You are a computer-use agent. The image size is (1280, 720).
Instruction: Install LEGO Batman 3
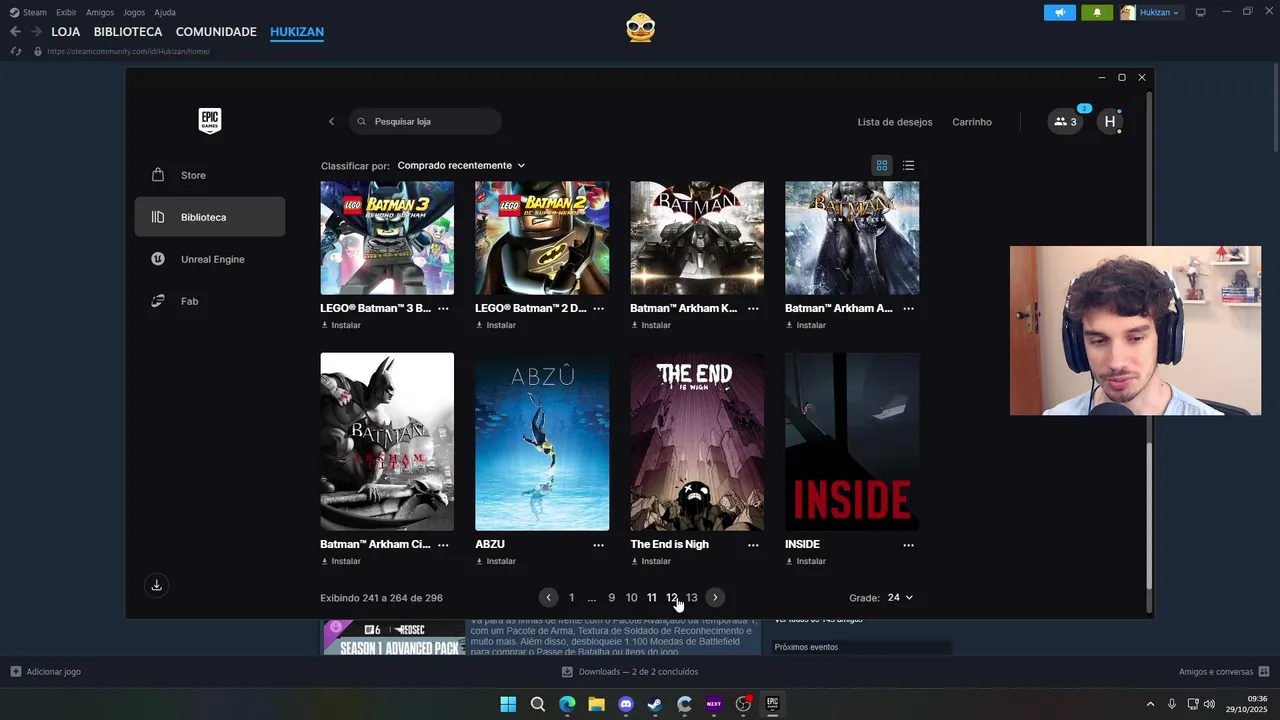point(341,325)
